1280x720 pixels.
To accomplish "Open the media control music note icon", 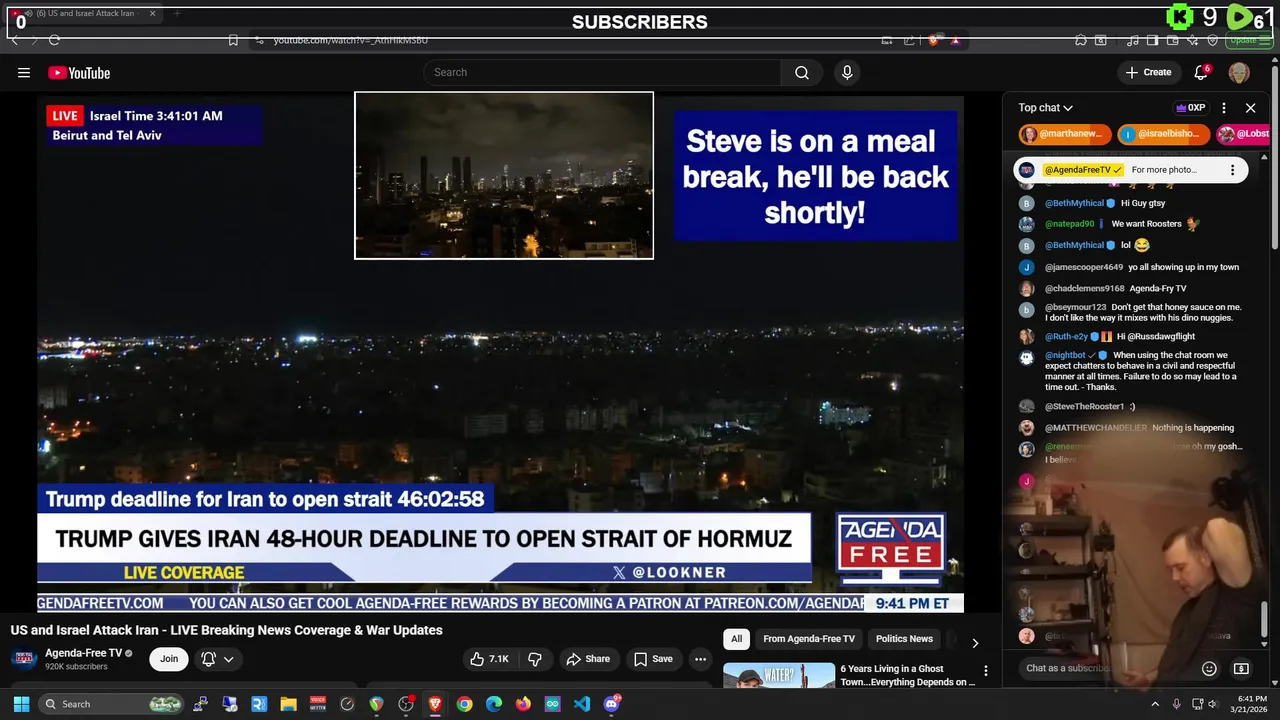I will coord(1132,40).
